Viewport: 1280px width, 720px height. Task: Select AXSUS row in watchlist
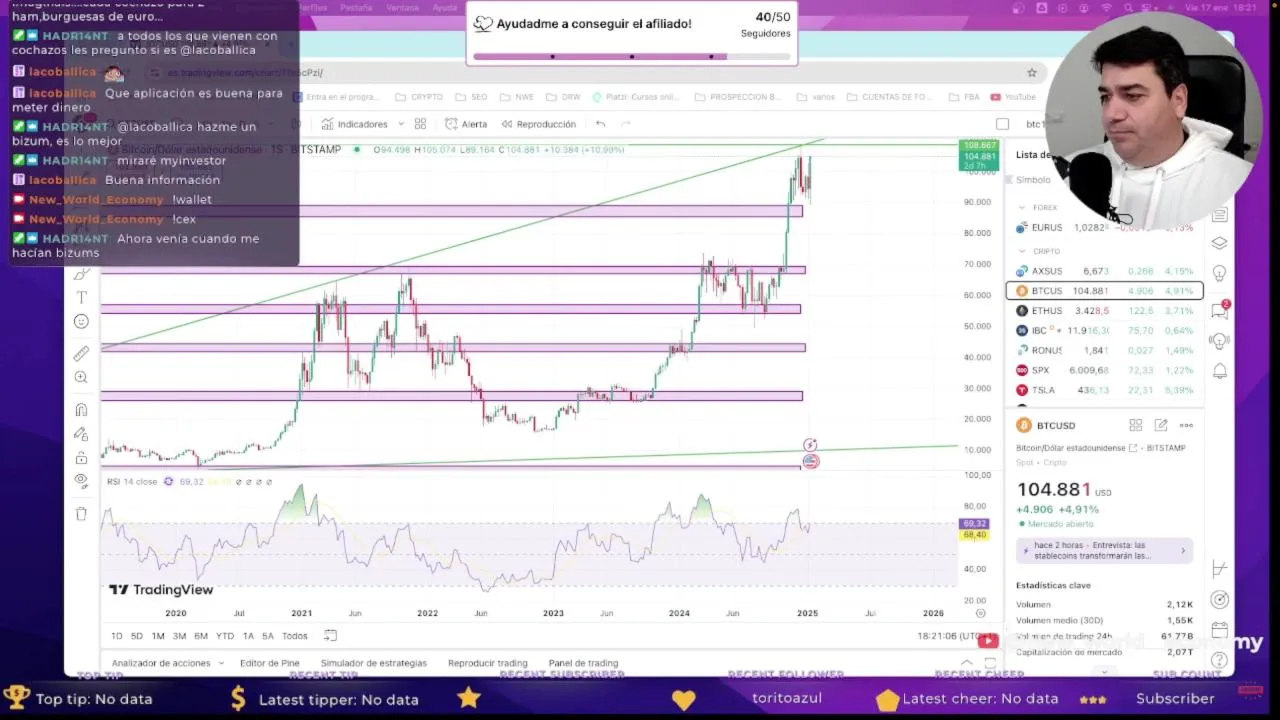[x=1105, y=271]
